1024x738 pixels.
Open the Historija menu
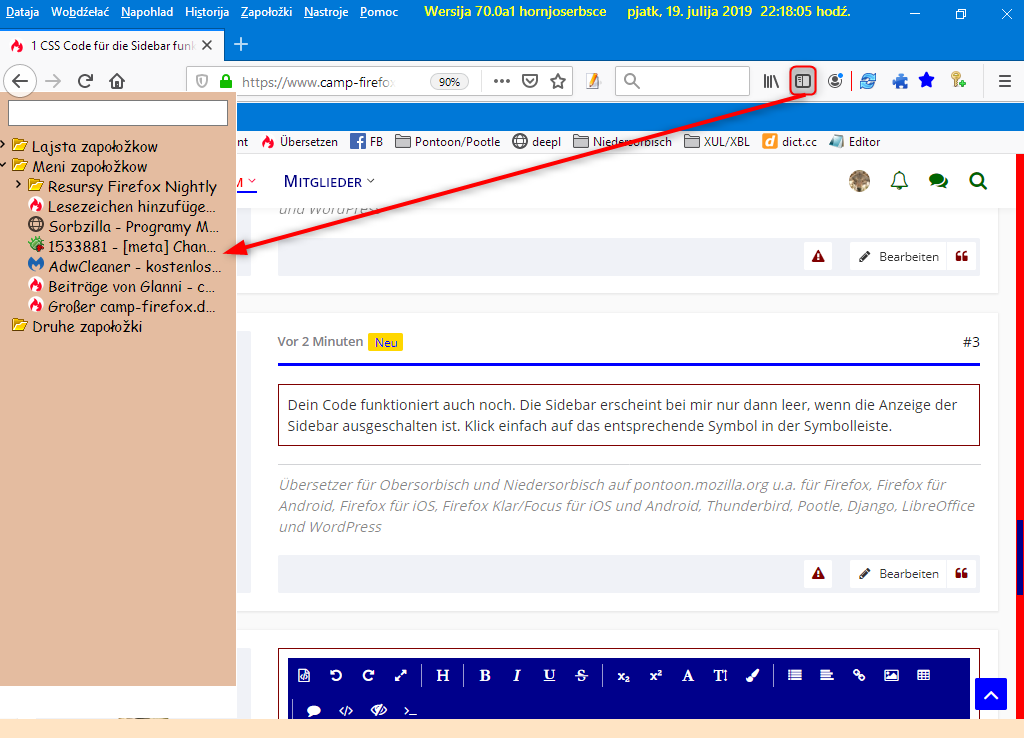click(207, 12)
